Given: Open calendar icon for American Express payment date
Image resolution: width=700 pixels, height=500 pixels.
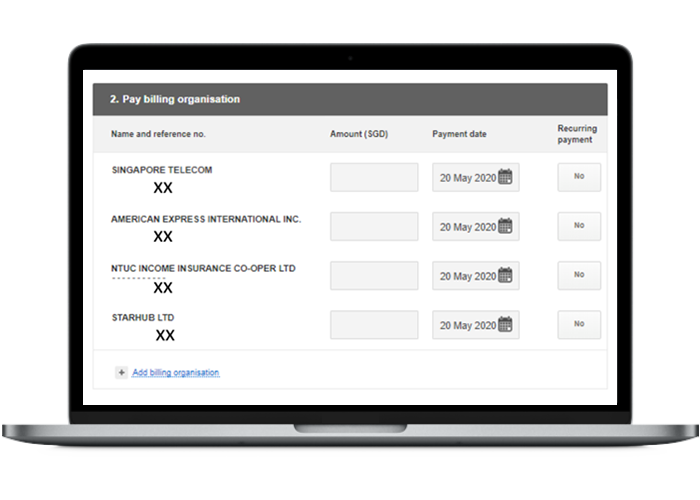Looking at the screenshot, I should click(505, 226).
